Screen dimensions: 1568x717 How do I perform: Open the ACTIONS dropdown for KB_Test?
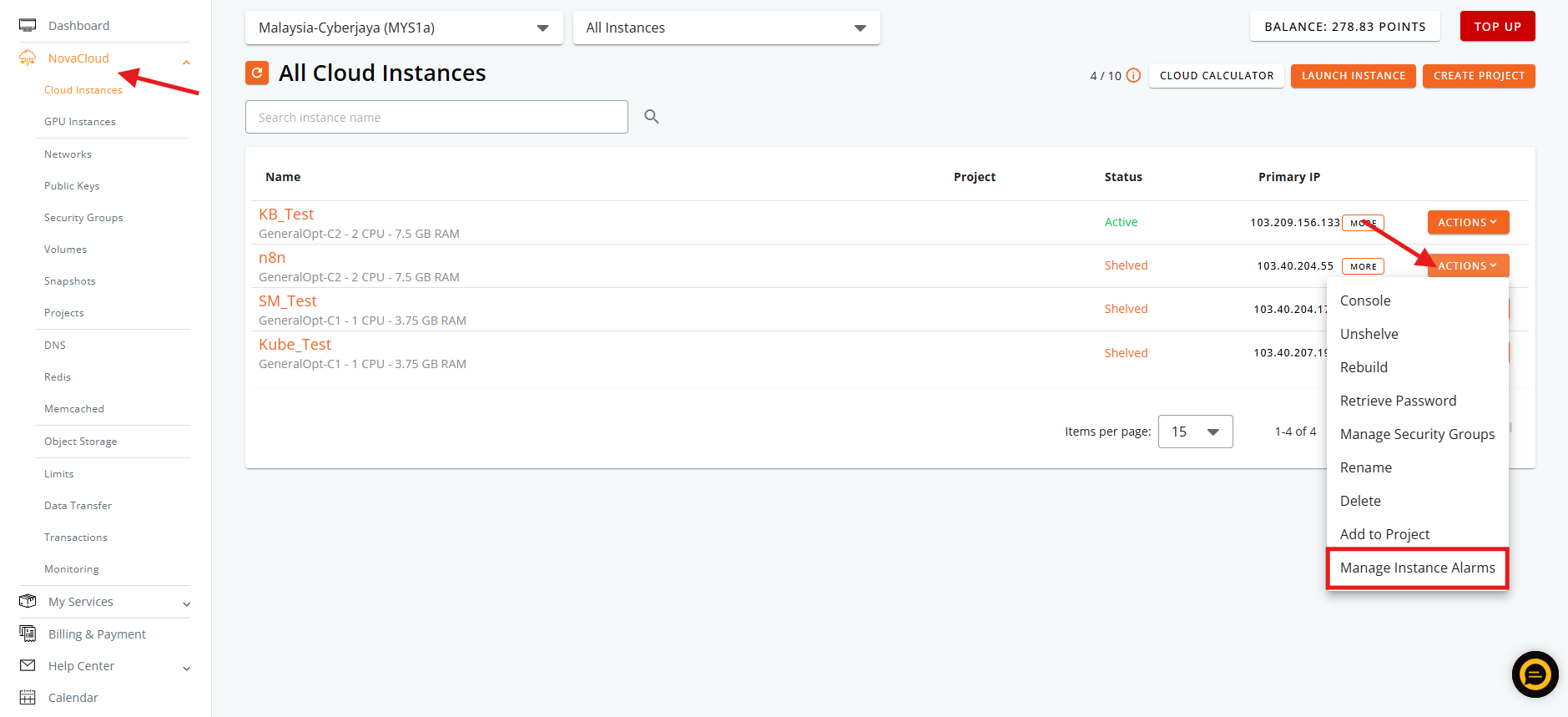[1468, 222]
